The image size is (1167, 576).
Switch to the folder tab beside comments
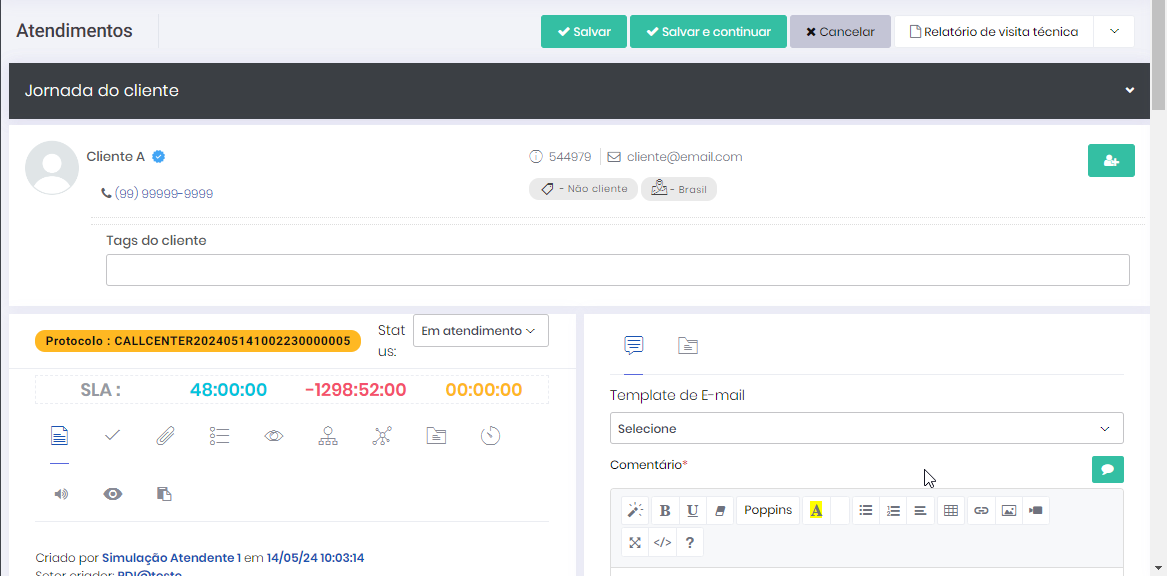click(x=687, y=346)
